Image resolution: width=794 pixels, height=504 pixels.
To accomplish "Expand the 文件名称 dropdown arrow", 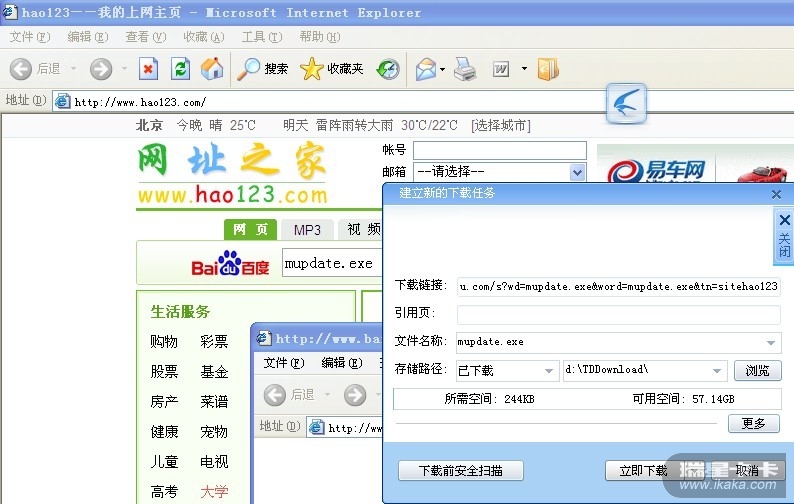I will click(x=771, y=343).
